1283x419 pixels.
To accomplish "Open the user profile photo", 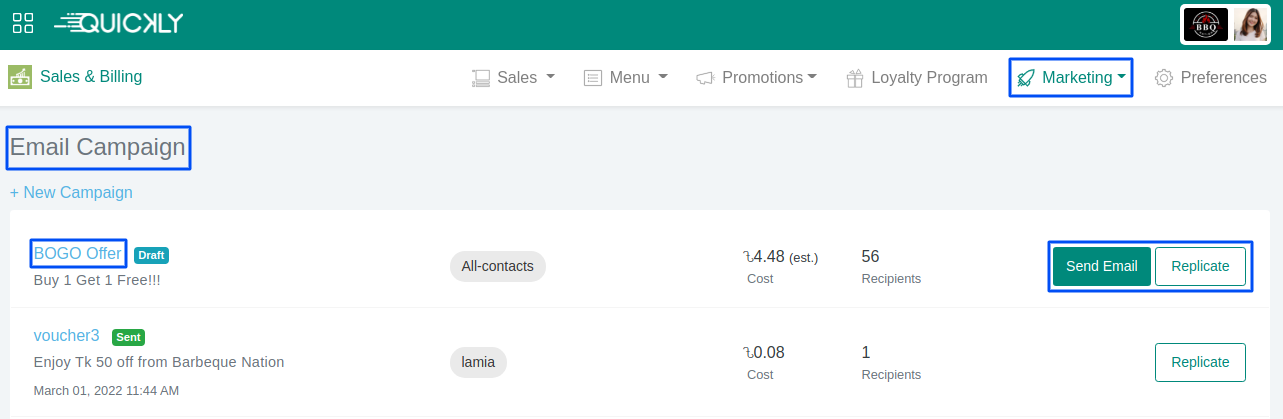I will (x=1250, y=25).
